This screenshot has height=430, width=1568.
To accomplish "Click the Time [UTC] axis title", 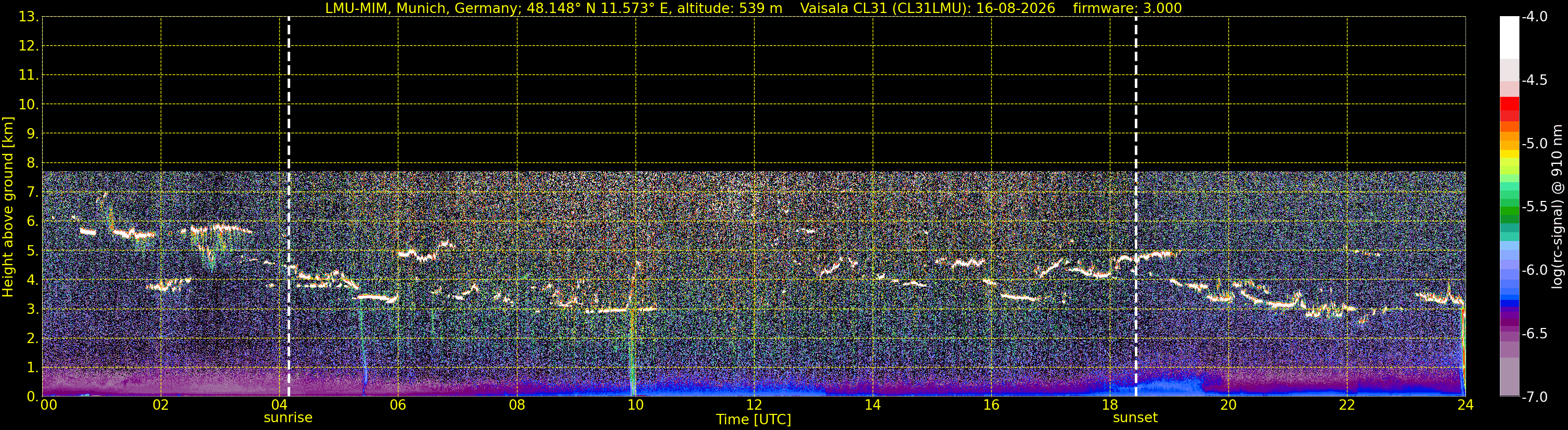I will [754, 420].
